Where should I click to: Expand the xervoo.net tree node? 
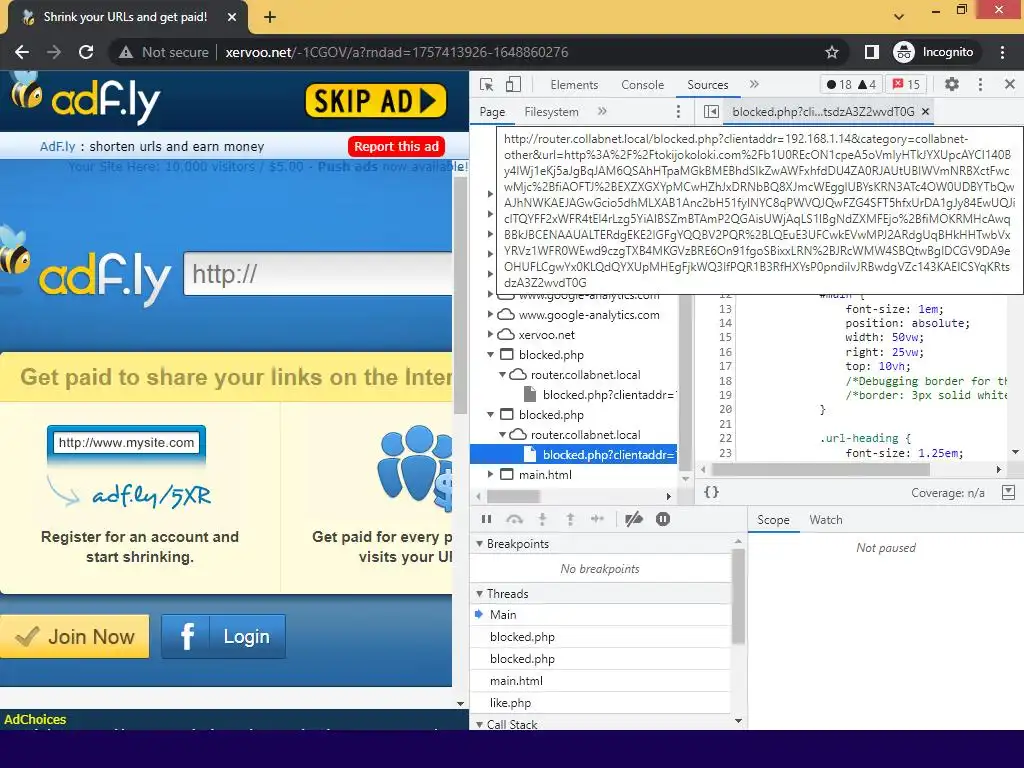pos(490,335)
